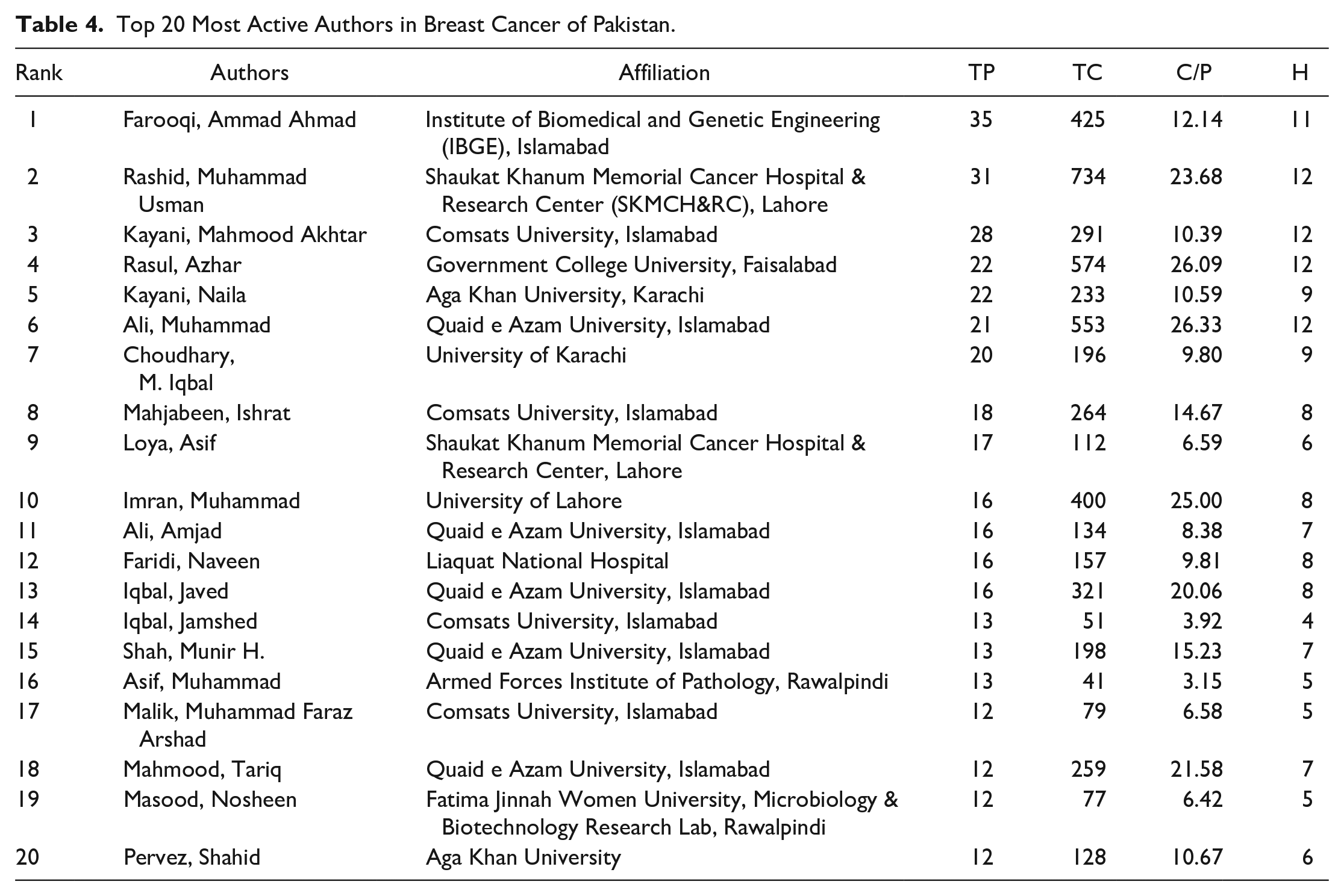Image resolution: width=1344 pixels, height=896 pixels.
Task: Click the H column header
Action: coord(1300,73)
